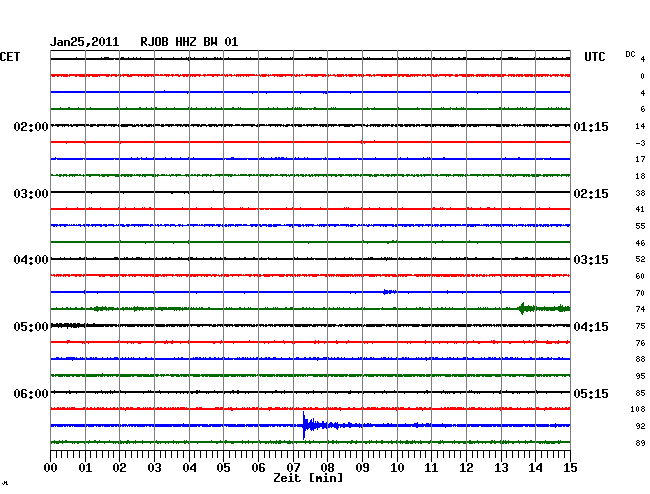650x494 pixels.
Task: Click the UTC time label "05:15"
Action: coord(591,393)
